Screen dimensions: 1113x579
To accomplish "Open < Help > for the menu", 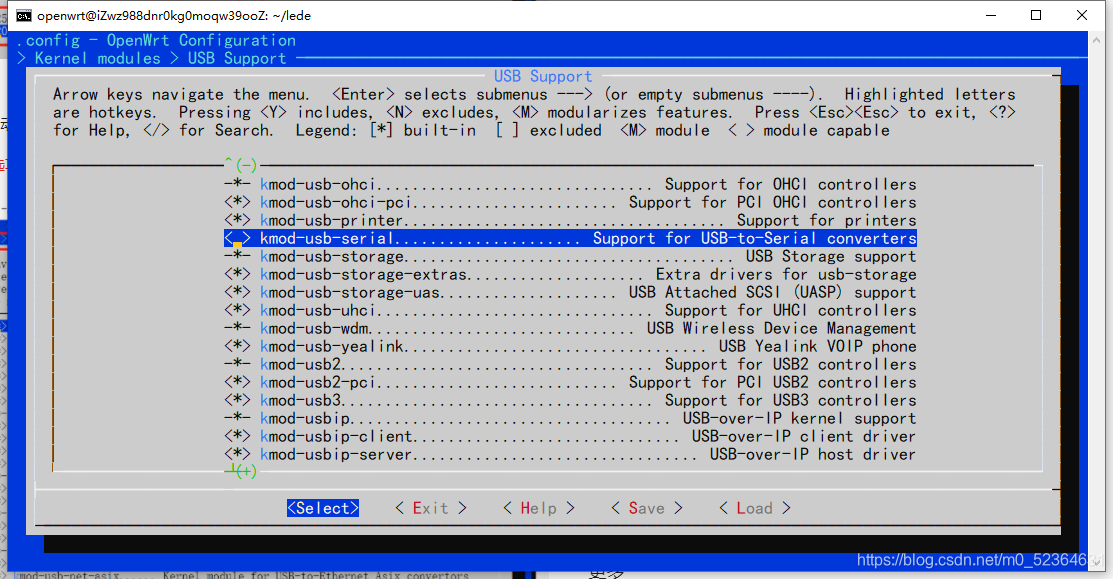I will tap(539, 508).
